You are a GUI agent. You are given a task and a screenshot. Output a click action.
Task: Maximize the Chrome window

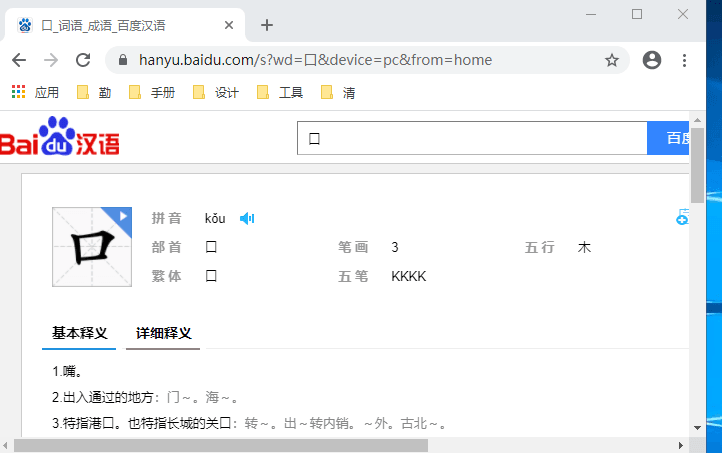pos(637,14)
